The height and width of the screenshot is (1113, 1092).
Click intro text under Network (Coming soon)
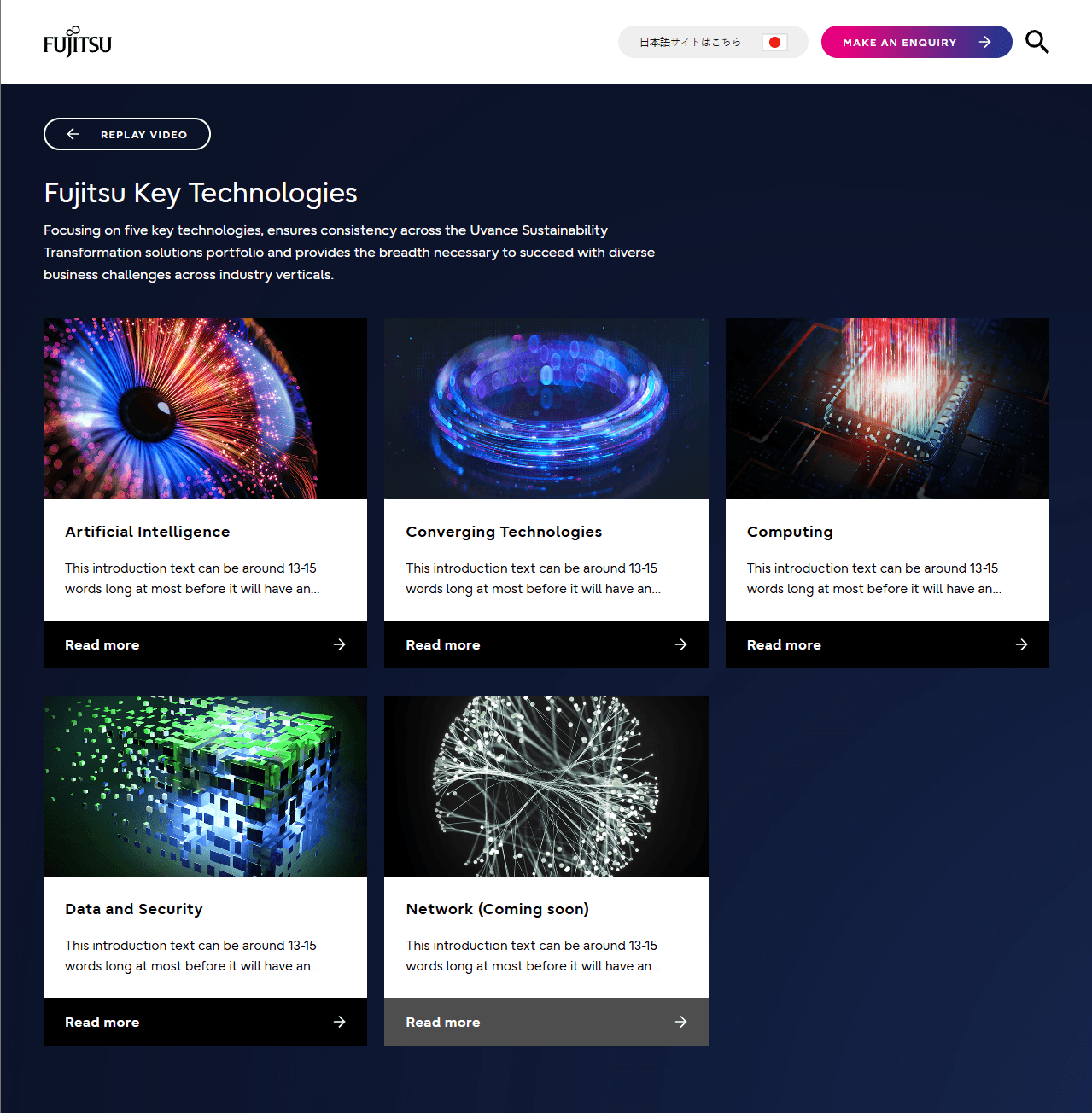pos(533,956)
